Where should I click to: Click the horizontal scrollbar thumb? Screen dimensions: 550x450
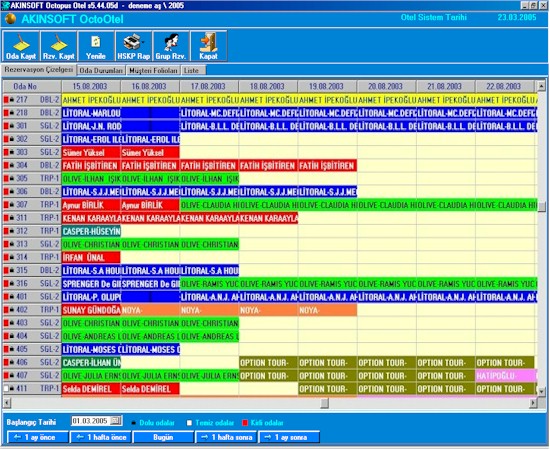[x=324, y=403]
